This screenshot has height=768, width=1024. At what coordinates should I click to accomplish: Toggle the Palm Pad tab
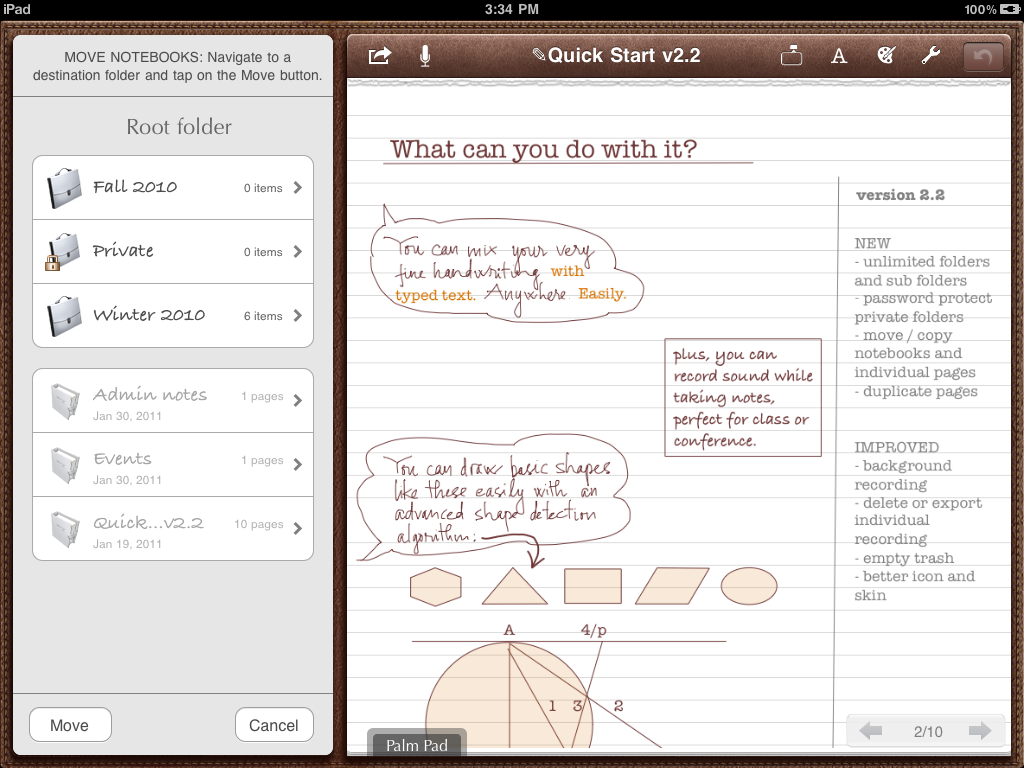(416, 745)
